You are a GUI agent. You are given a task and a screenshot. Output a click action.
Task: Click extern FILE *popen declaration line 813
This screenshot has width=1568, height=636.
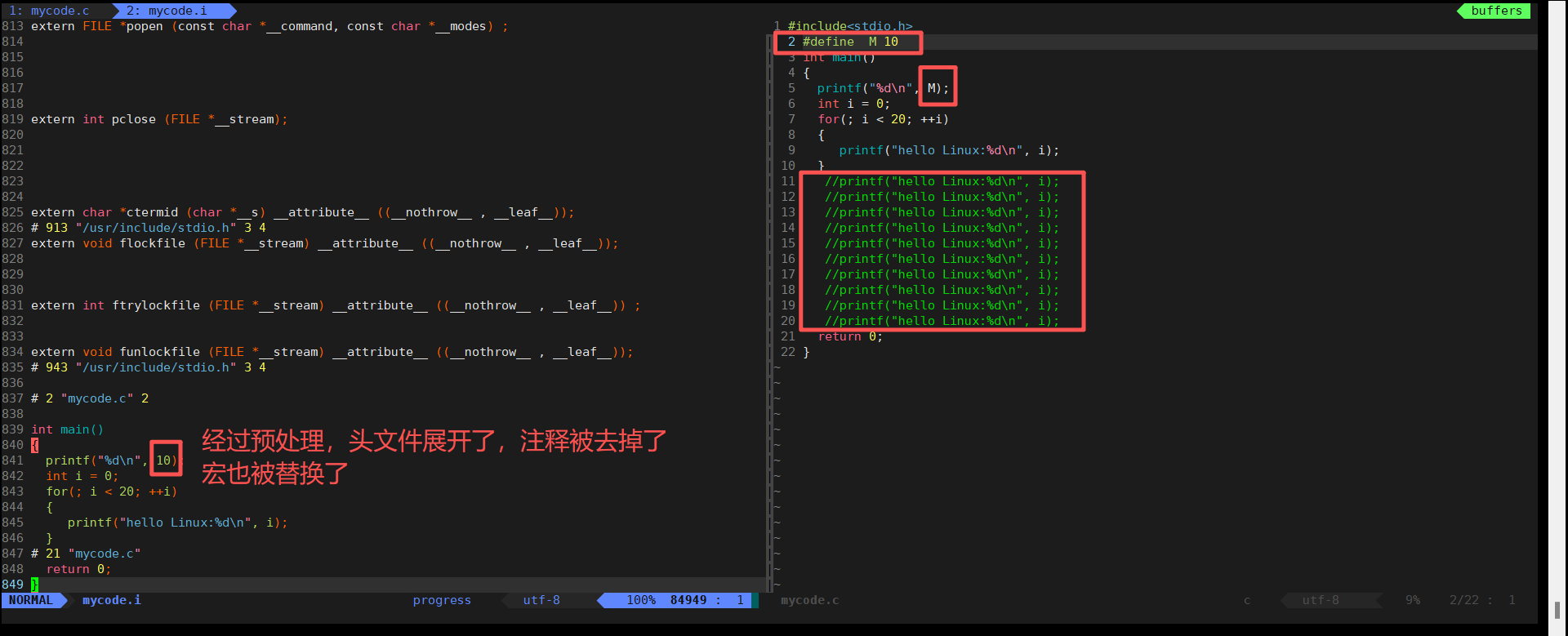pos(269,26)
